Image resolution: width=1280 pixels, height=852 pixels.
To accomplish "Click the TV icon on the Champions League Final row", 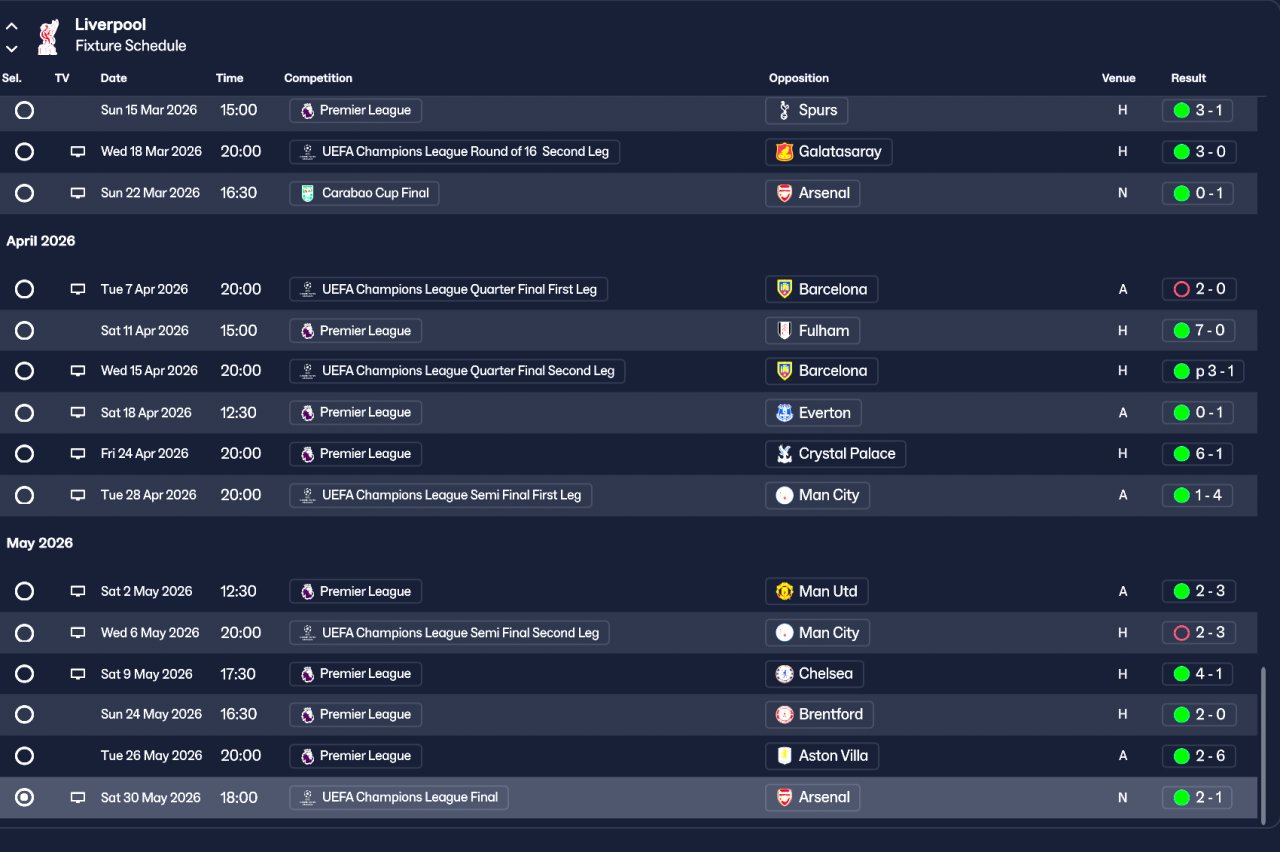I will pos(78,798).
